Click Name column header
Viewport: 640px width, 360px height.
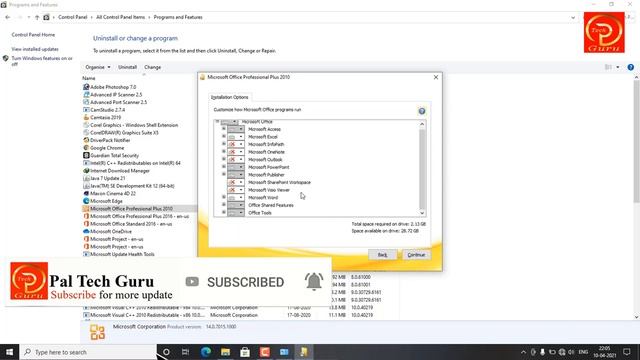89,78
